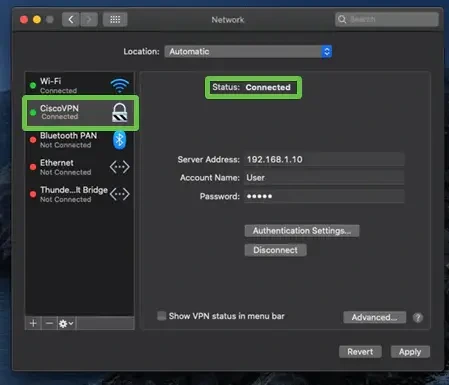Click the Status Connected text

(x=251, y=87)
